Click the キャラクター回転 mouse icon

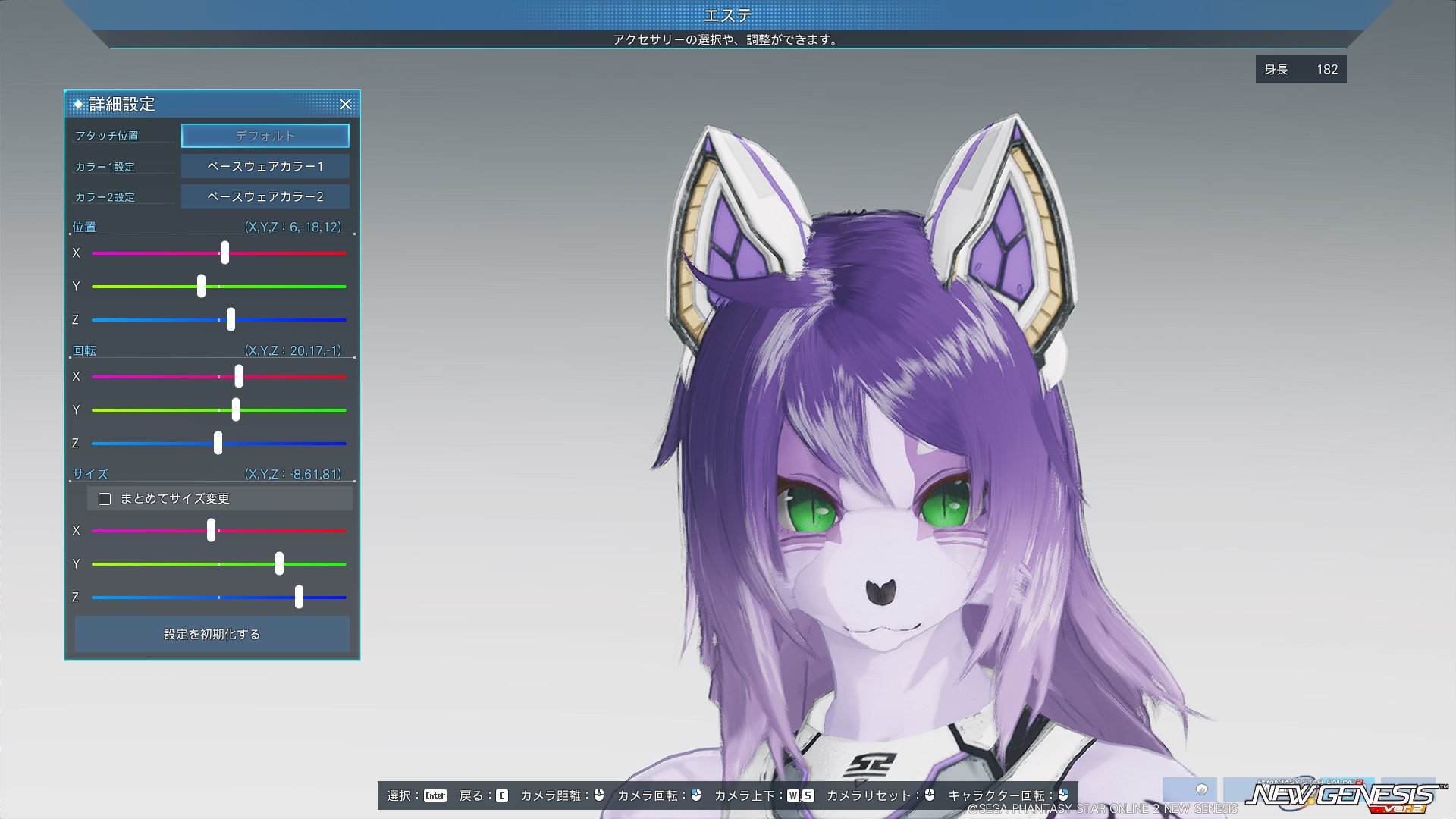point(1063,795)
